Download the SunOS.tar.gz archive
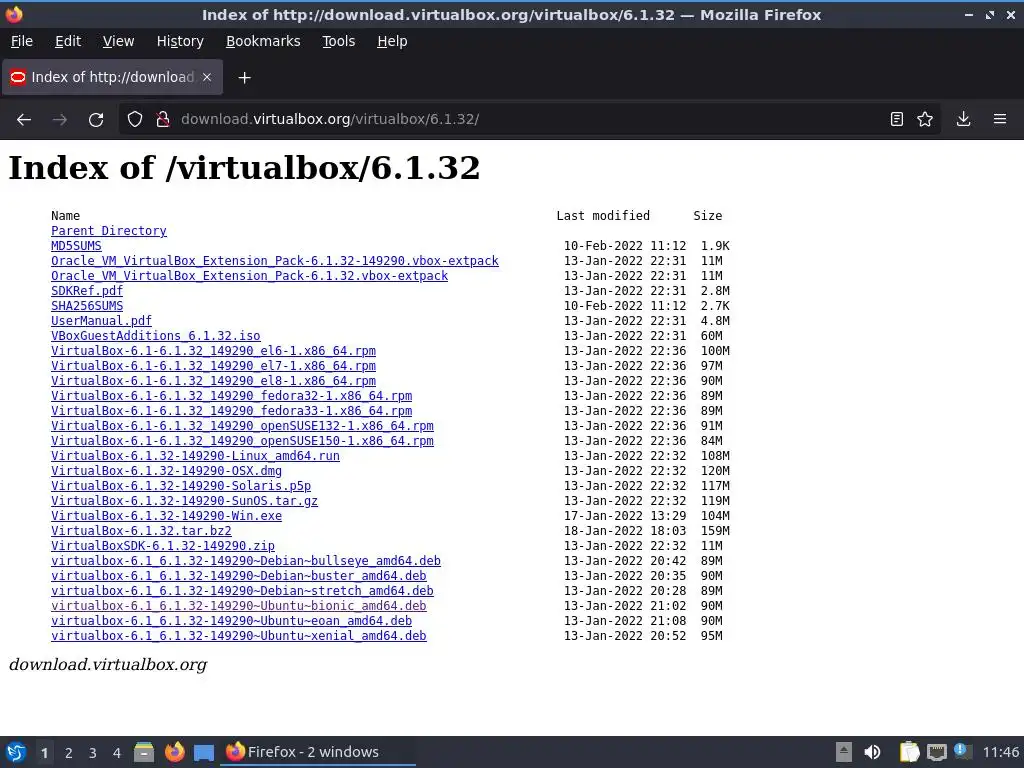Screen dimensions: 1024x768 [184, 501]
